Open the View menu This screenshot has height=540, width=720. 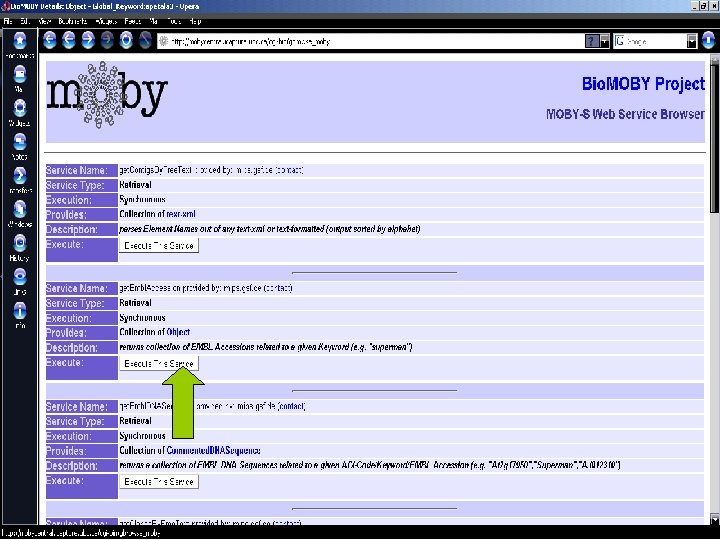tap(45, 22)
